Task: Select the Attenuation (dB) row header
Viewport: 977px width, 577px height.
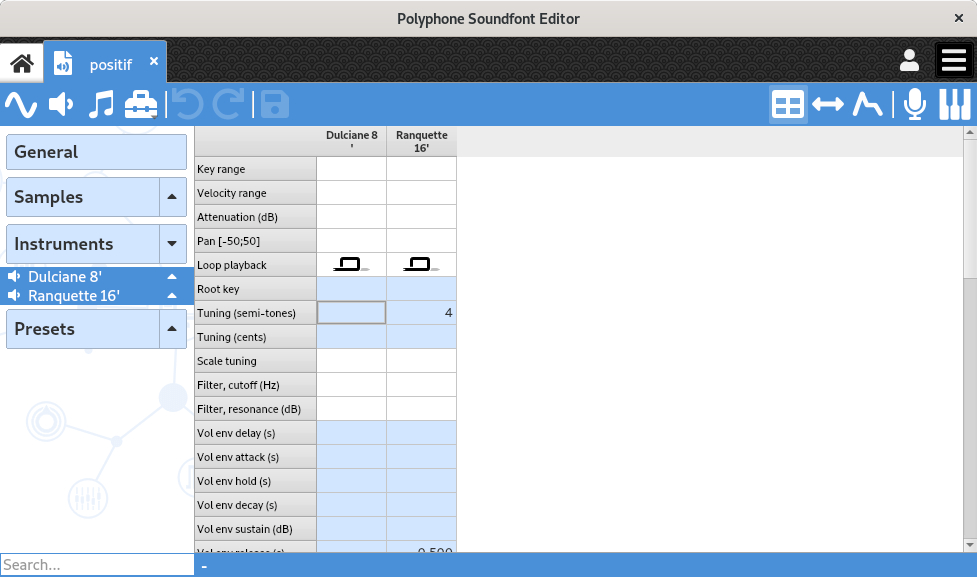Action: click(255, 217)
